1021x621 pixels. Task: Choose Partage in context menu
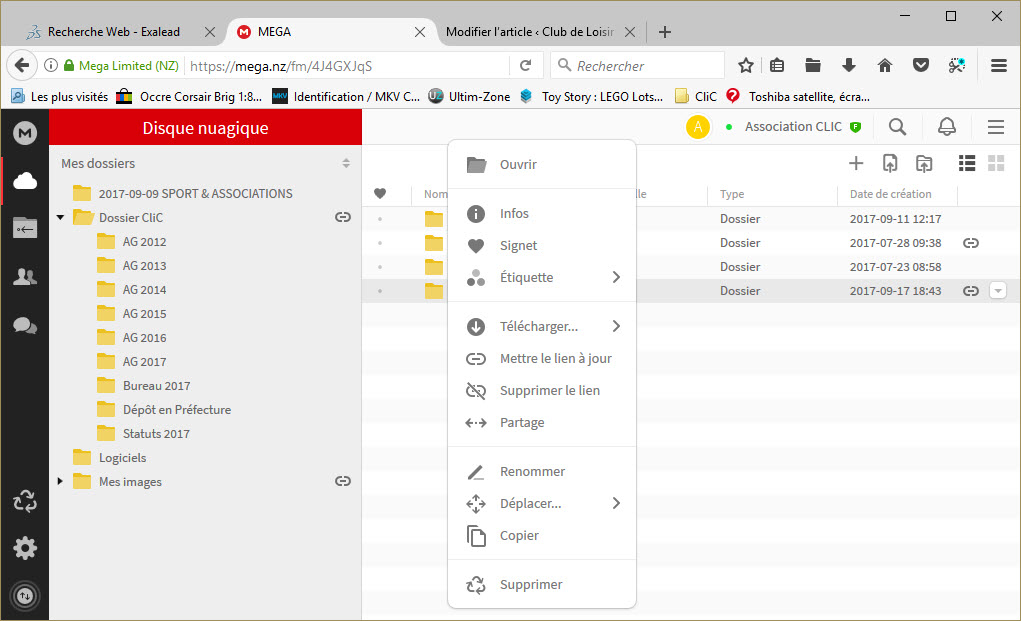[542, 422]
